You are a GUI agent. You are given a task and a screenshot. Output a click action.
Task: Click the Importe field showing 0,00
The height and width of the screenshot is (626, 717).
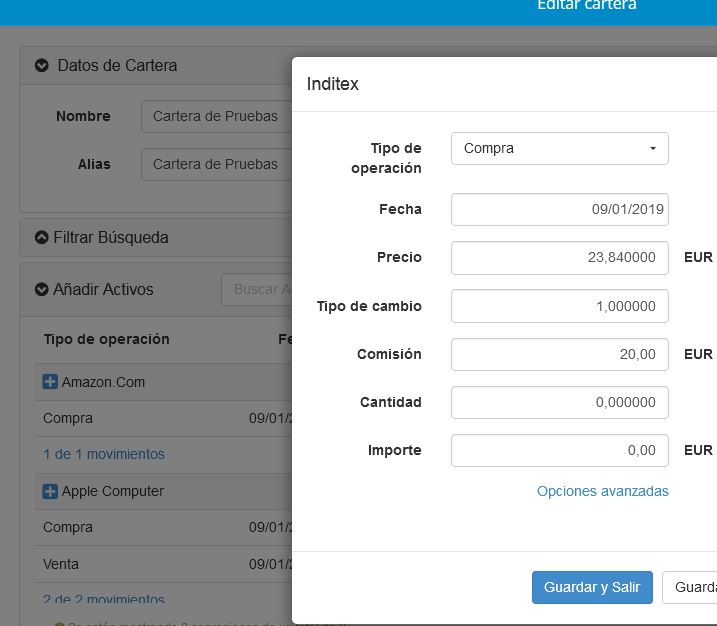point(560,450)
